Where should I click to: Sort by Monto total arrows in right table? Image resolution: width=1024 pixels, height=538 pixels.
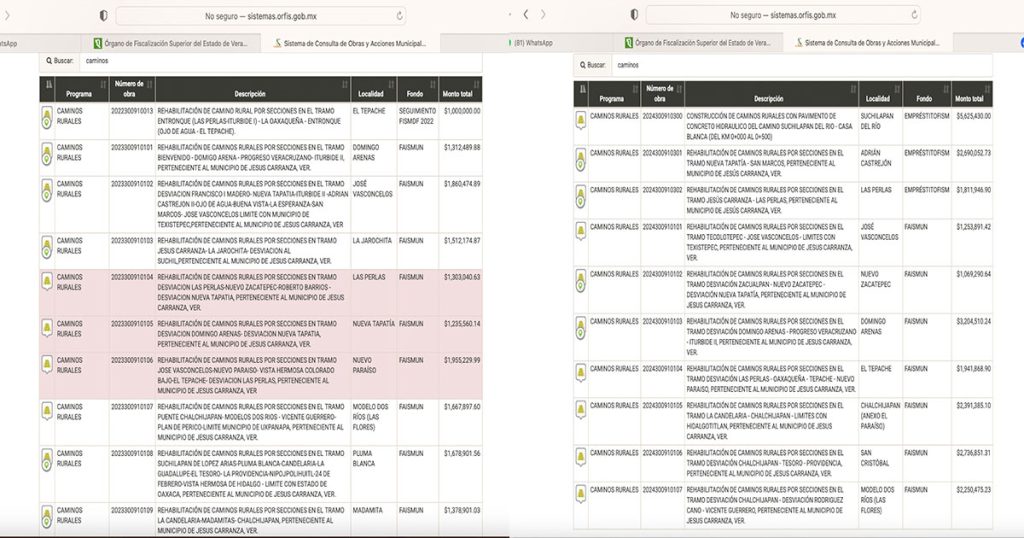987,89
